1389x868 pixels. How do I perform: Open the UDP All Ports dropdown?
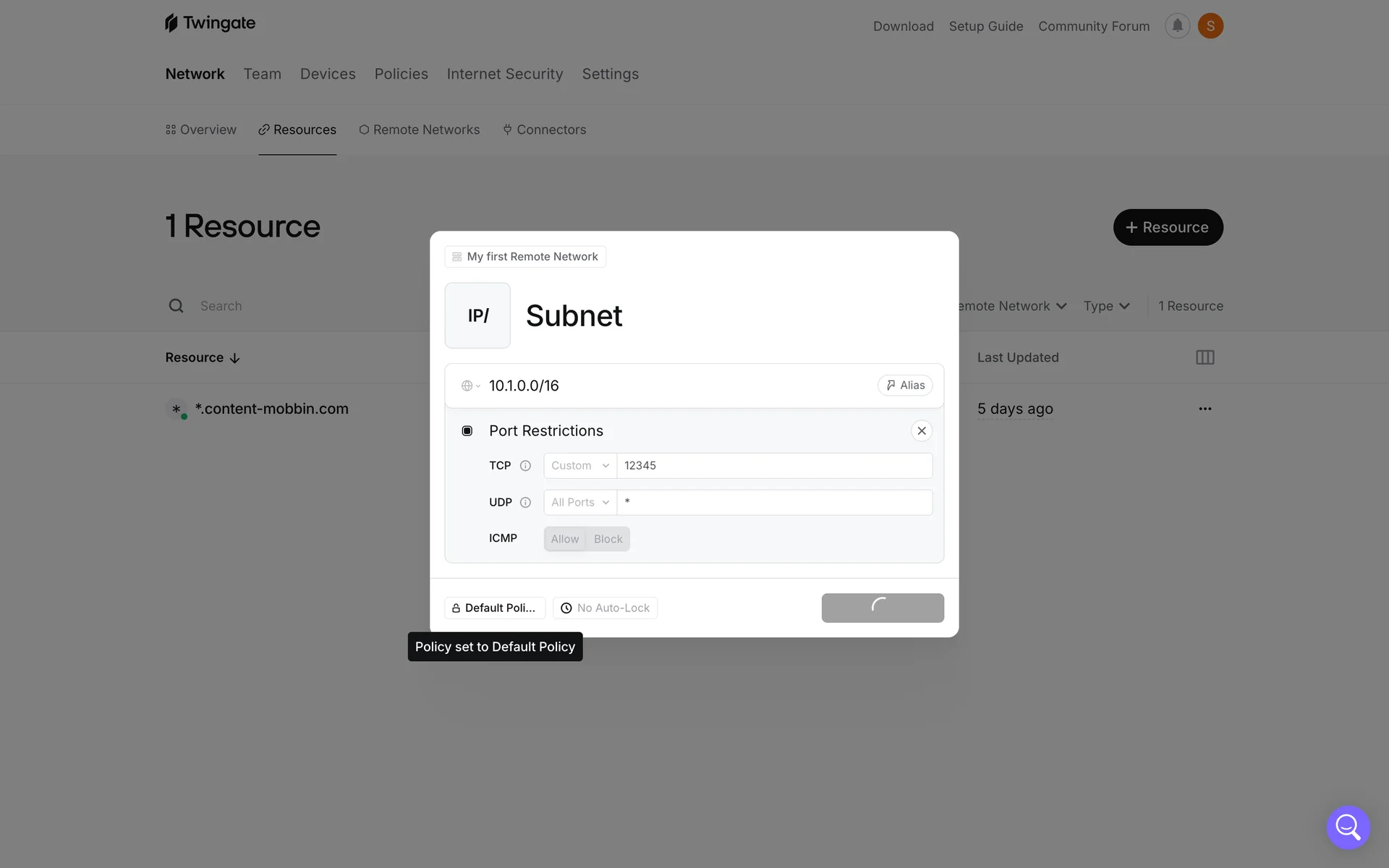(x=579, y=503)
